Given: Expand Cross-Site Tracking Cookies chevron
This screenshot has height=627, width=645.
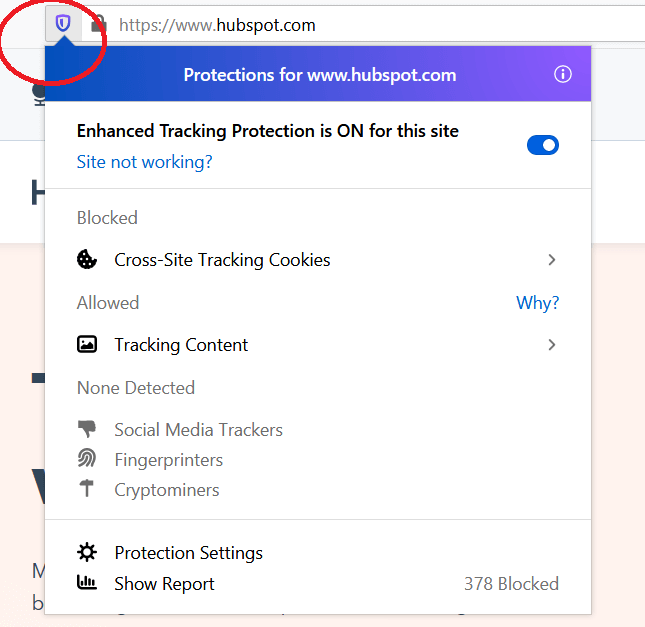Looking at the screenshot, I should point(551,260).
